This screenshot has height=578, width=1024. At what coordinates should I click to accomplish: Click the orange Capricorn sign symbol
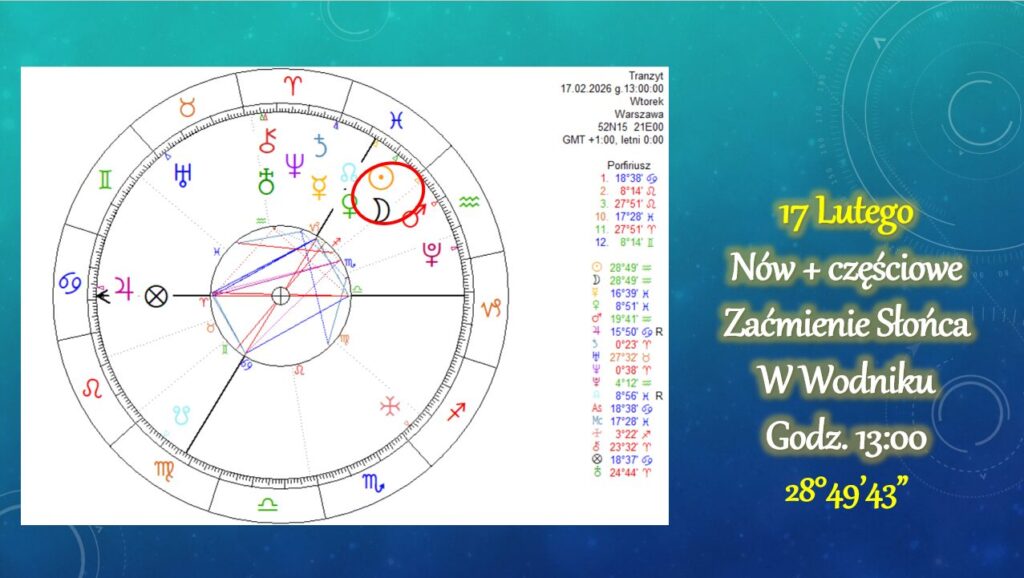pos(492,306)
